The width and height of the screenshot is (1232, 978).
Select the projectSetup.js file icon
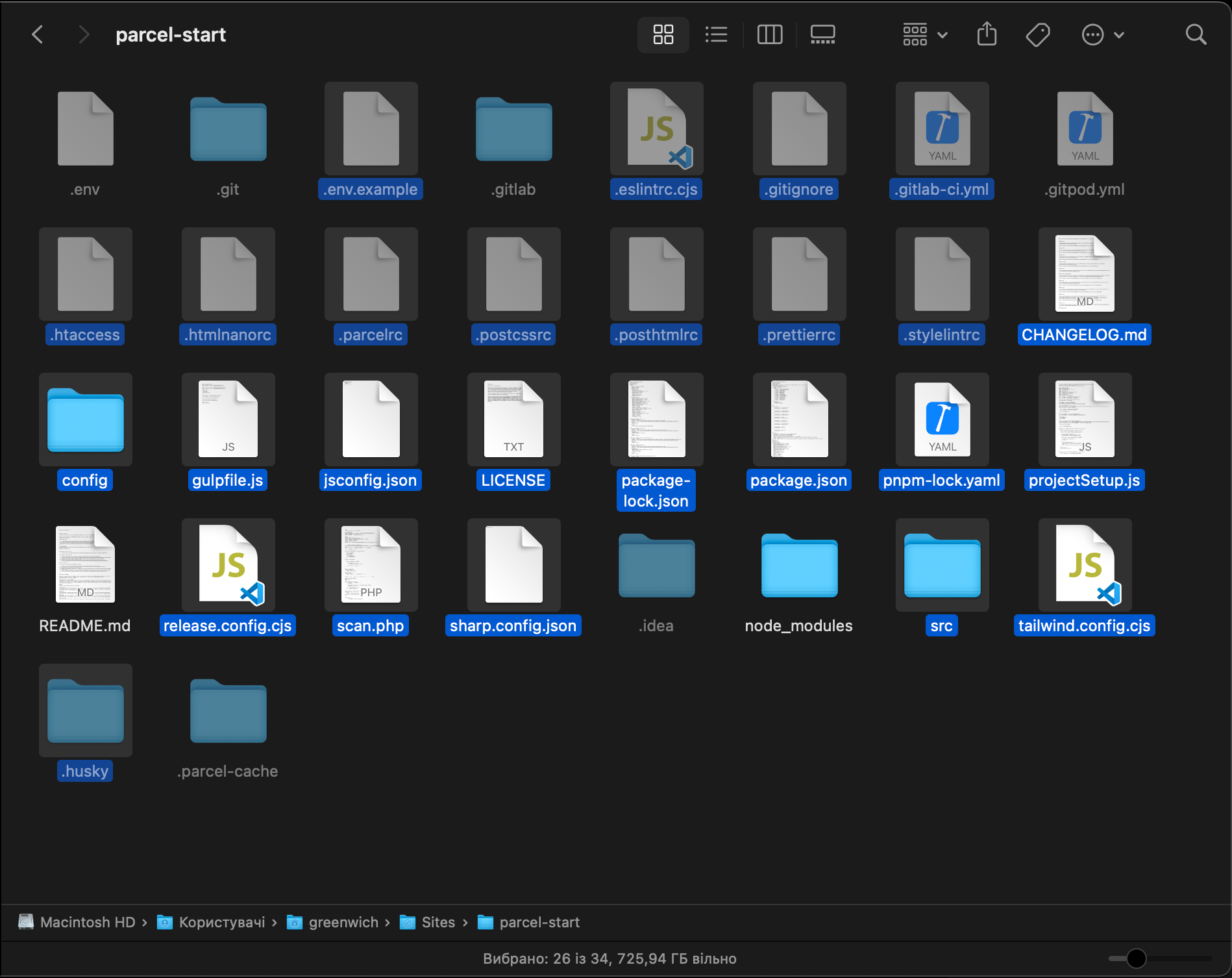coord(1085,420)
